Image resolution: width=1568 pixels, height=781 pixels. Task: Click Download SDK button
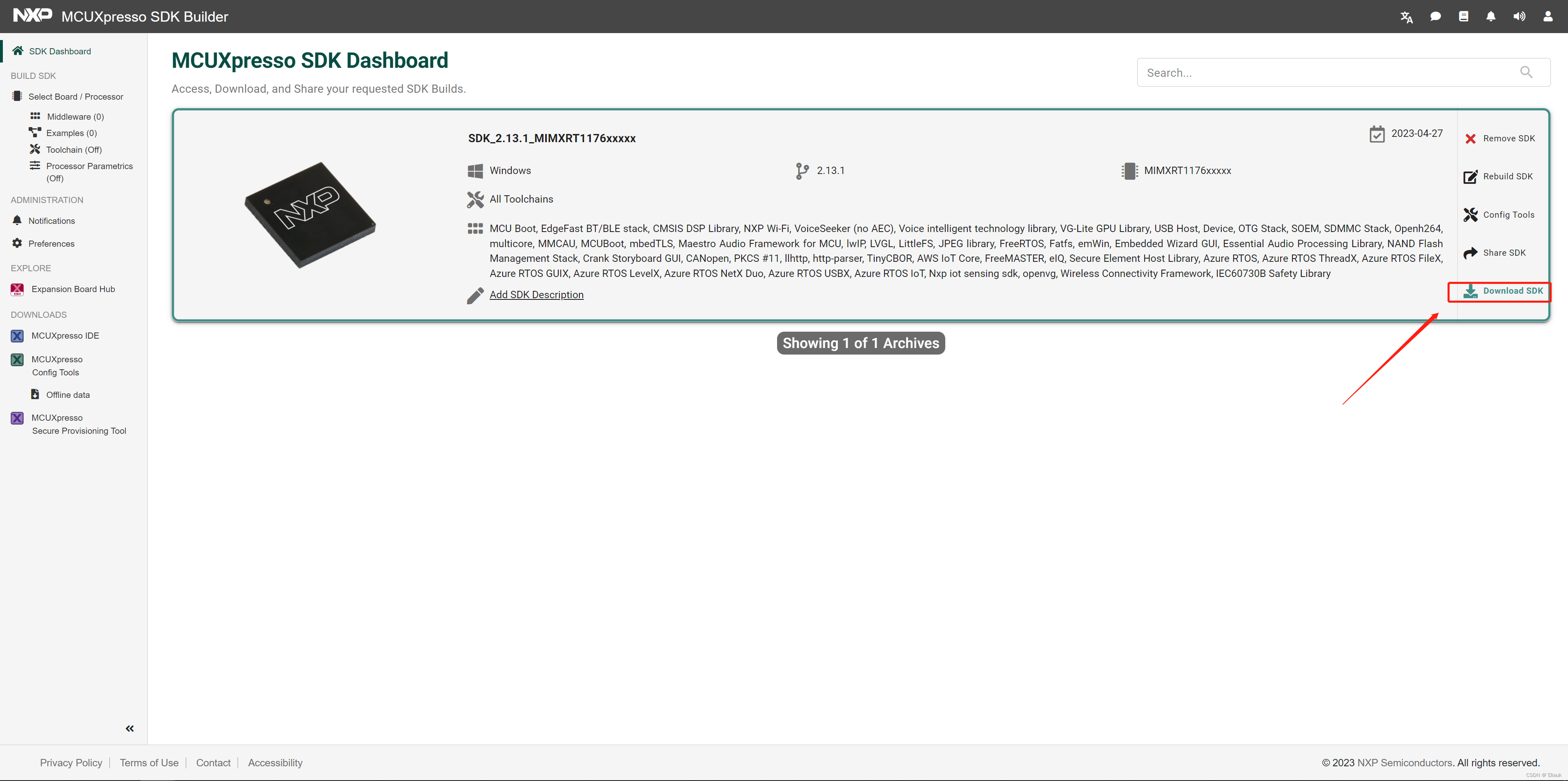[1503, 292]
